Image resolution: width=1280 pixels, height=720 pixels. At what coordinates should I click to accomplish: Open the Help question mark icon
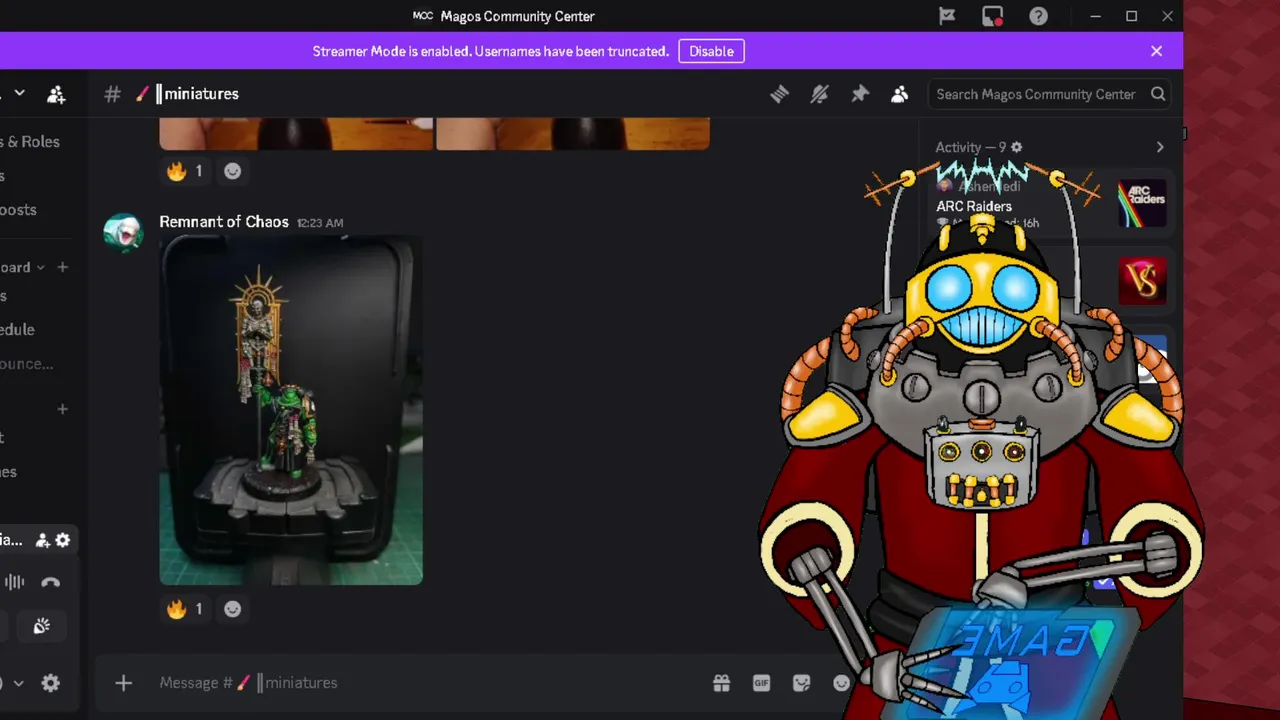[1038, 16]
